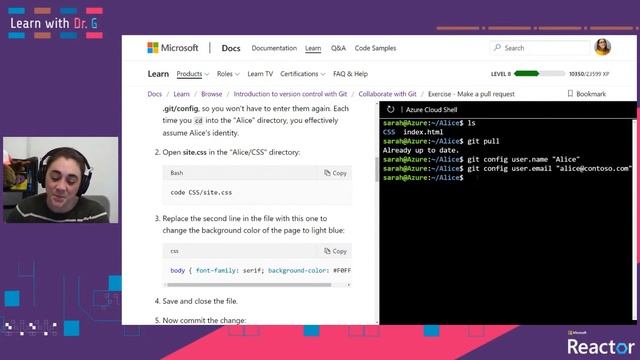Expand the Certifications dropdown
The width and height of the screenshot is (640, 360).
coord(302,74)
